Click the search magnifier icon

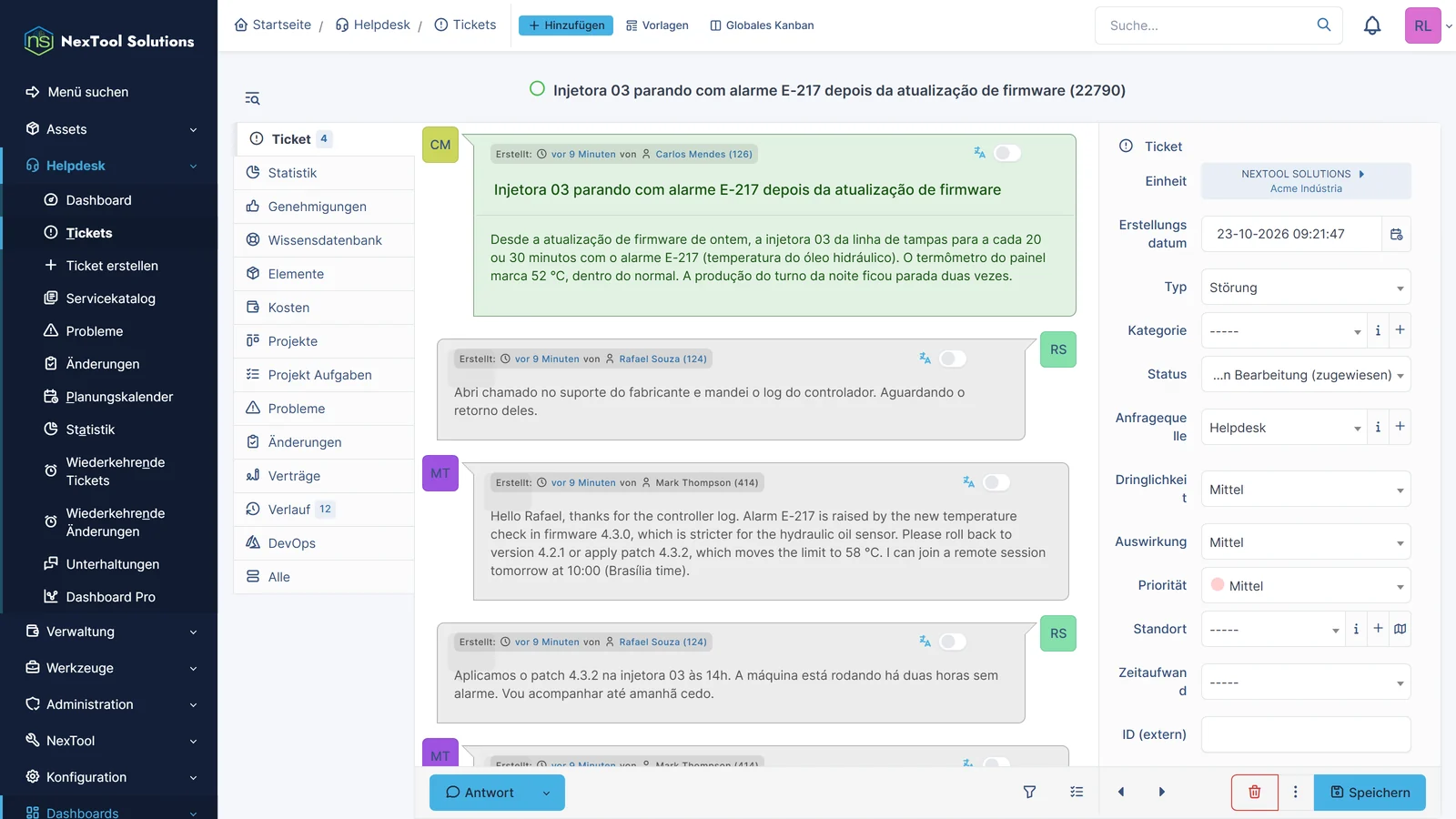pos(1324,25)
